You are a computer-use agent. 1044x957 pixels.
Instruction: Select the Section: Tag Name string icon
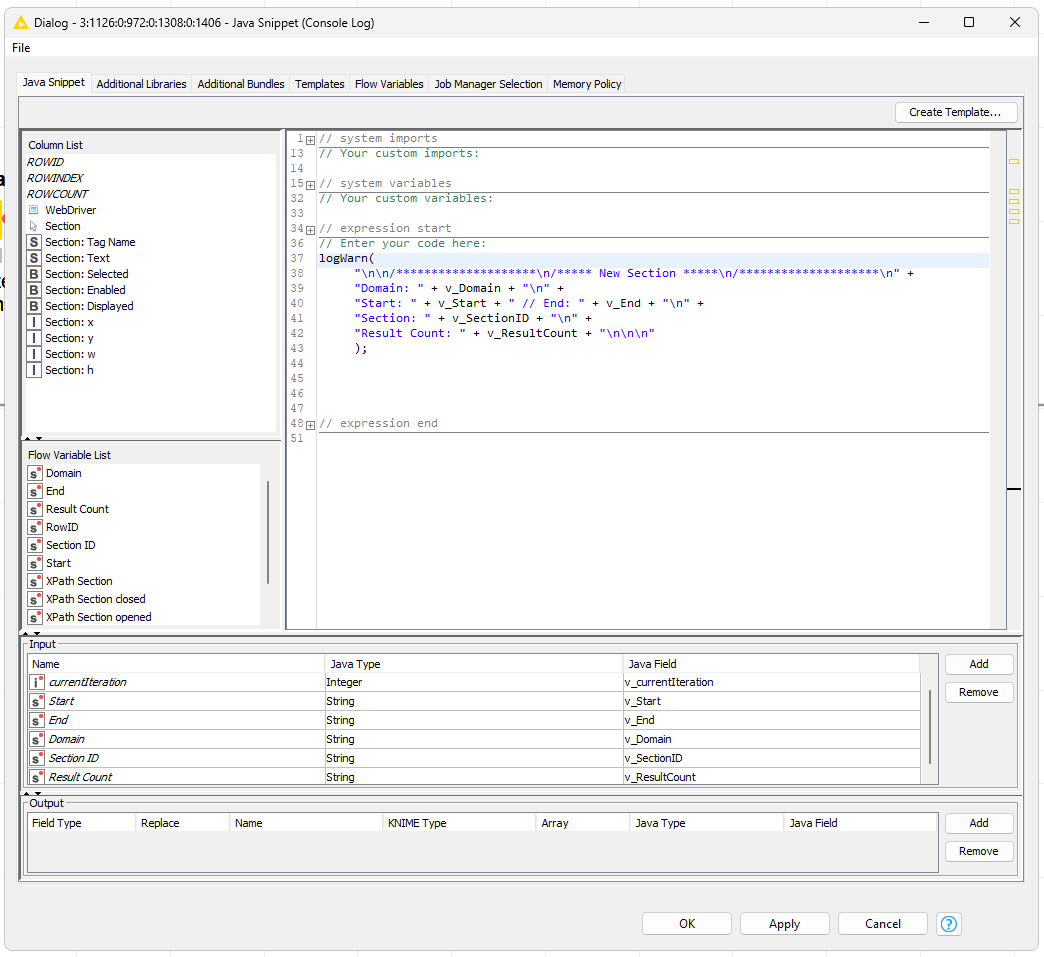point(34,242)
